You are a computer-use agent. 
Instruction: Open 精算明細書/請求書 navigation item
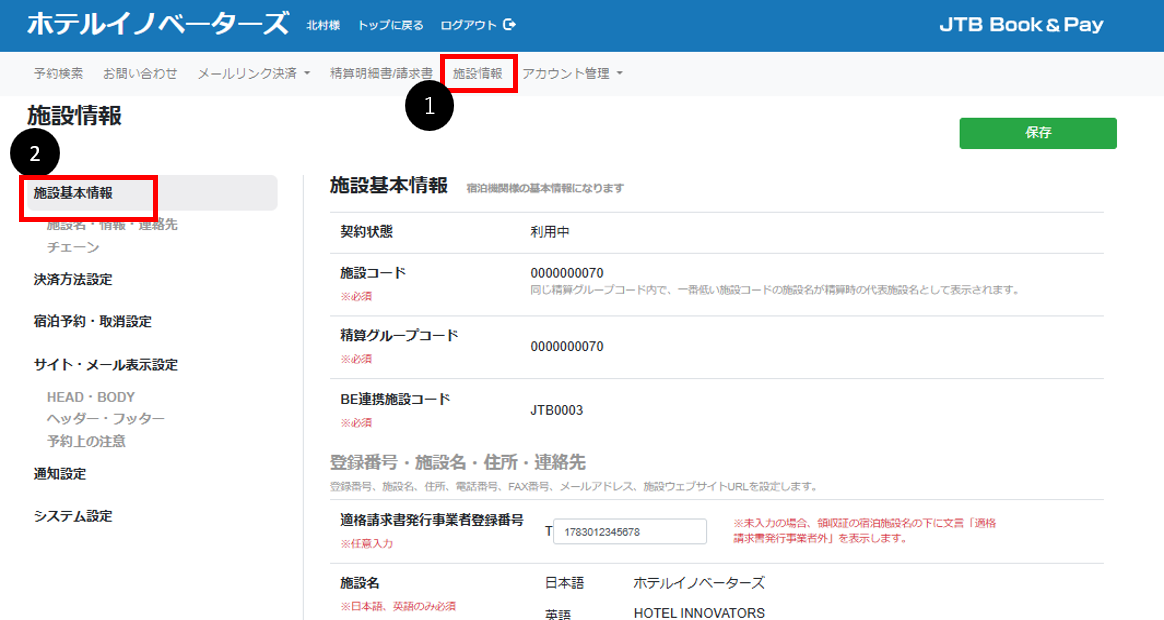pyautogui.click(x=381, y=74)
